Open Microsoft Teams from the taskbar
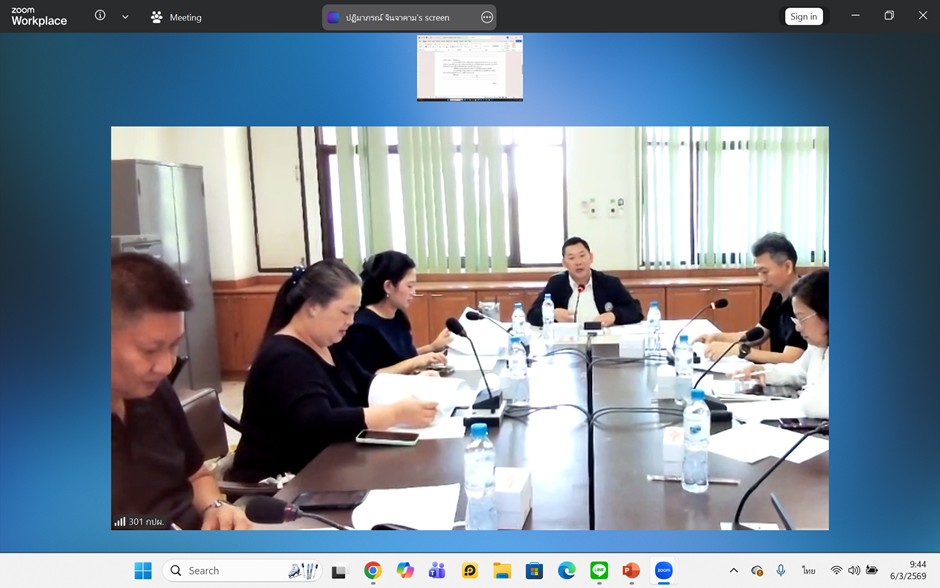Image resolution: width=940 pixels, height=588 pixels. [437, 570]
